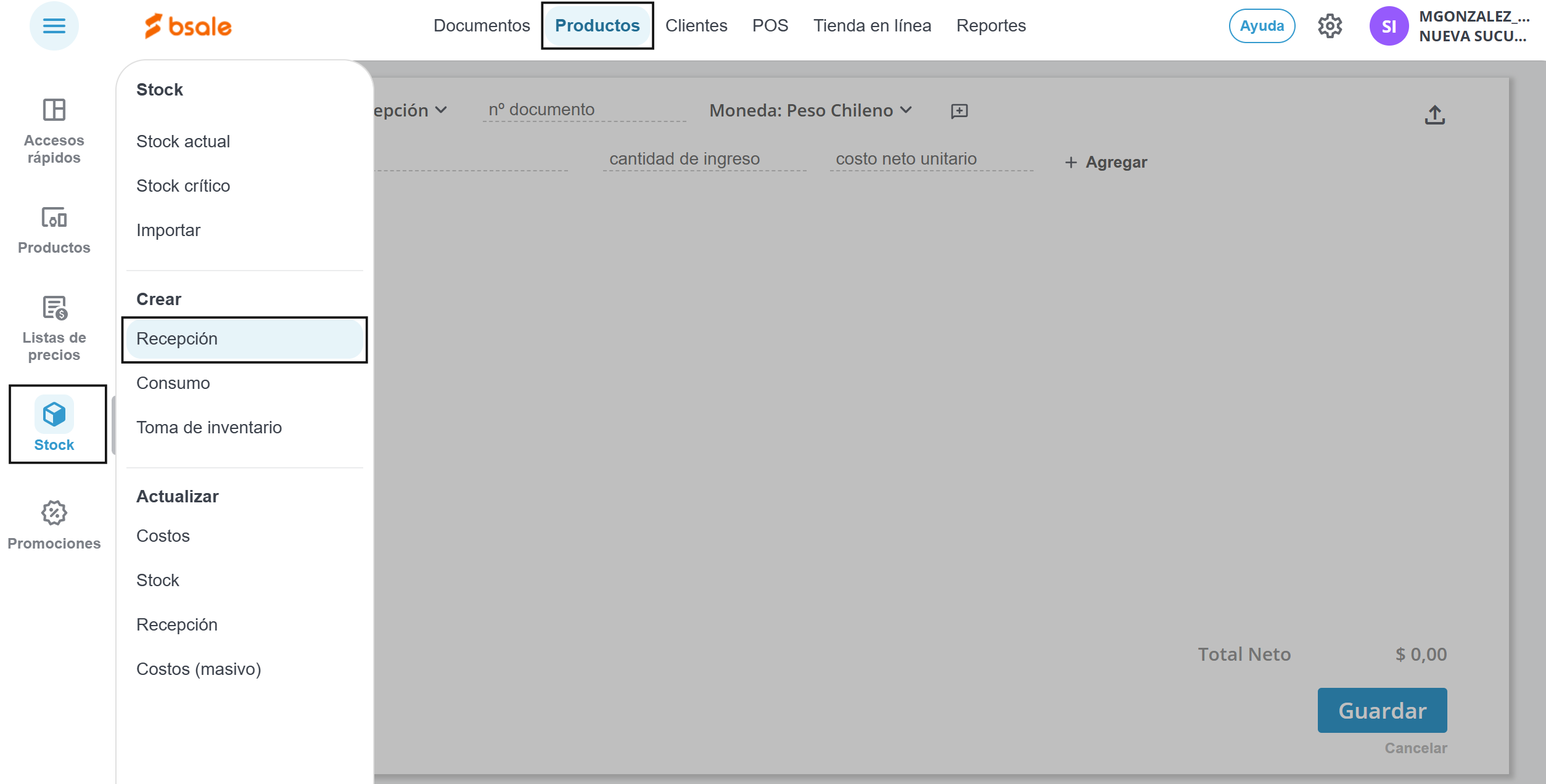1546x784 pixels.
Task: Click the SI user avatar
Action: point(1388,26)
